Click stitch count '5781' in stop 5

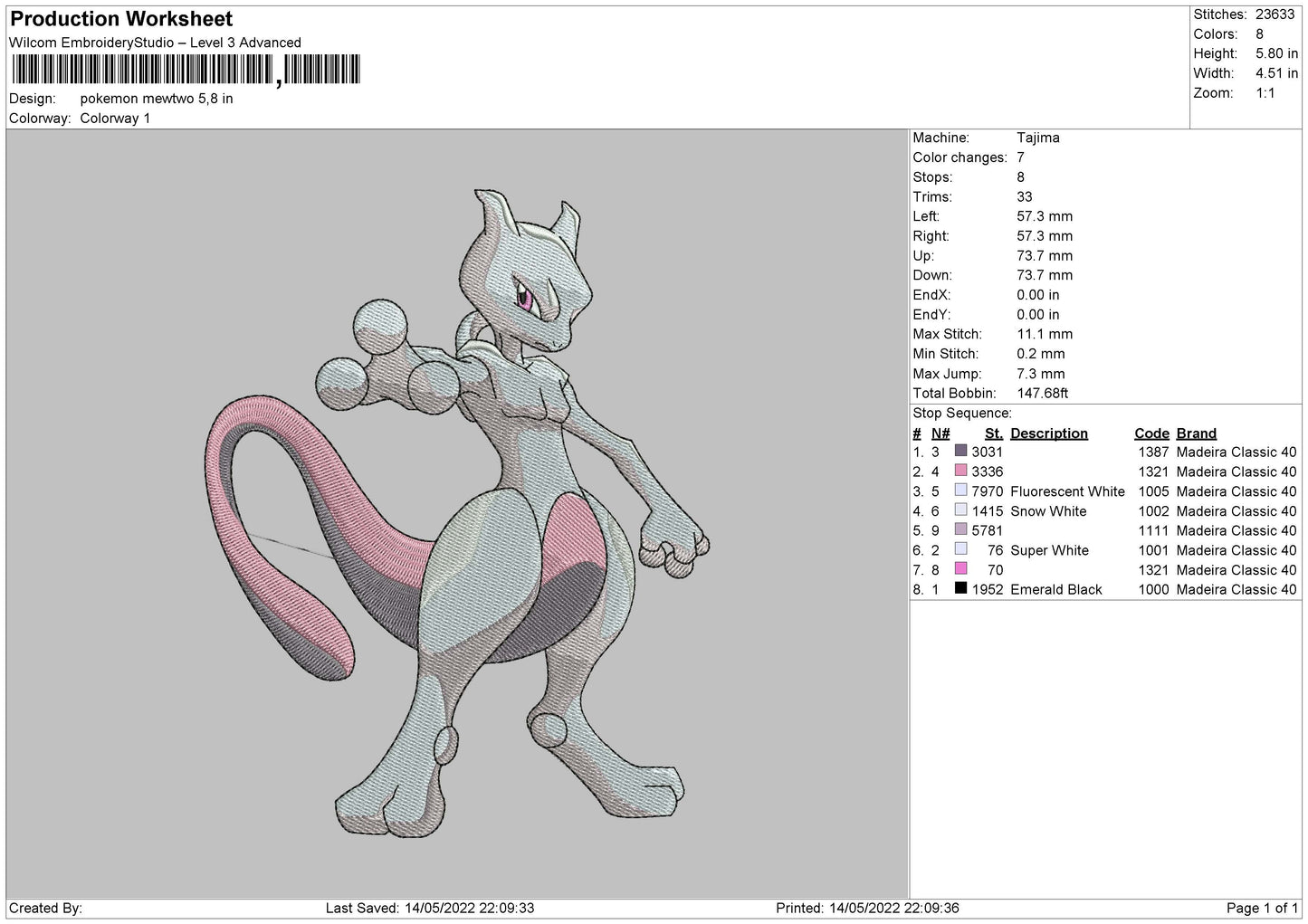click(988, 530)
